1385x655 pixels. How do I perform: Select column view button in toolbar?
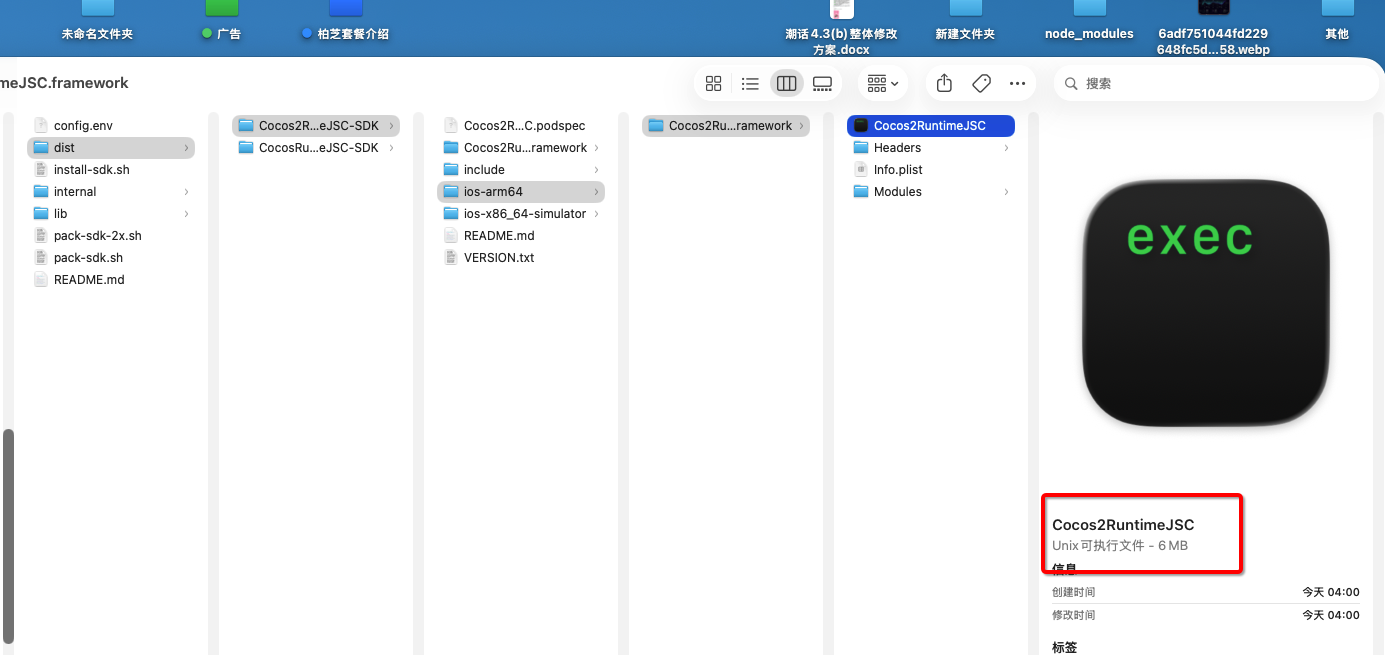point(786,84)
